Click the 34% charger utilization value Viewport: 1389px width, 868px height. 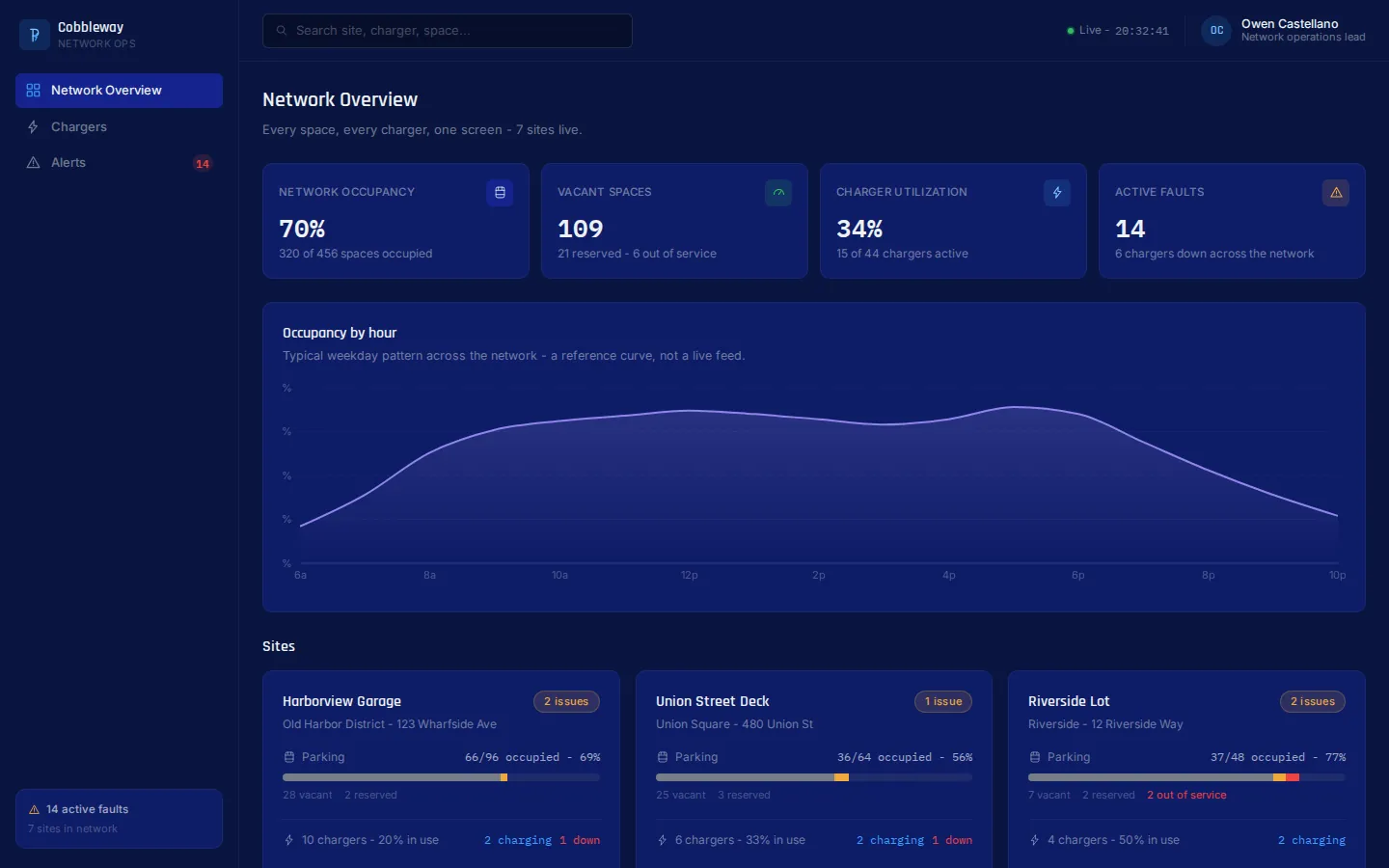point(859,230)
